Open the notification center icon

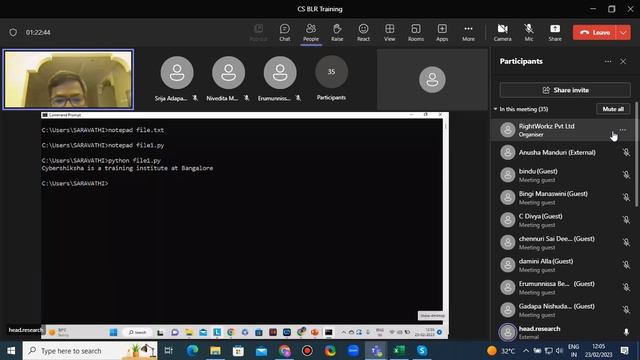pyautogui.click(x=624, y=351)
